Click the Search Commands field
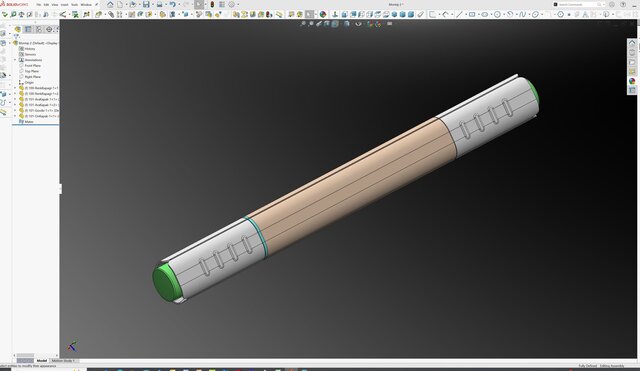The image size is (640, 371). tap(580, 4)
